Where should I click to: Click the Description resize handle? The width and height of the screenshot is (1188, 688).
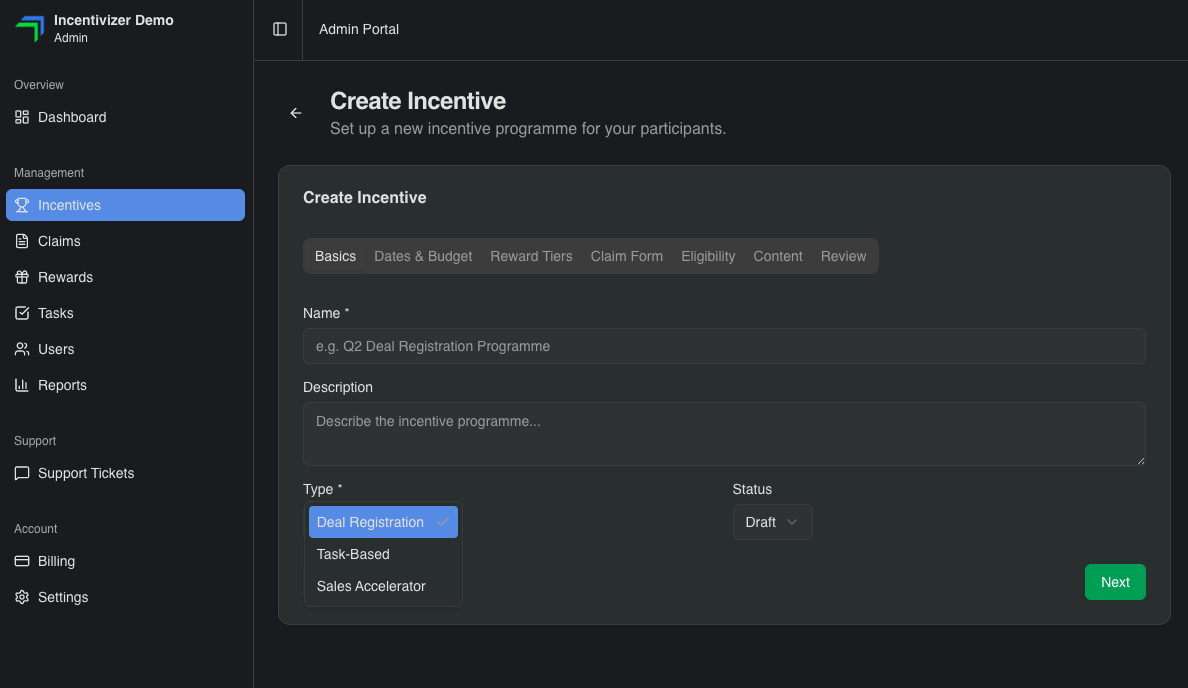(1141, 461)
